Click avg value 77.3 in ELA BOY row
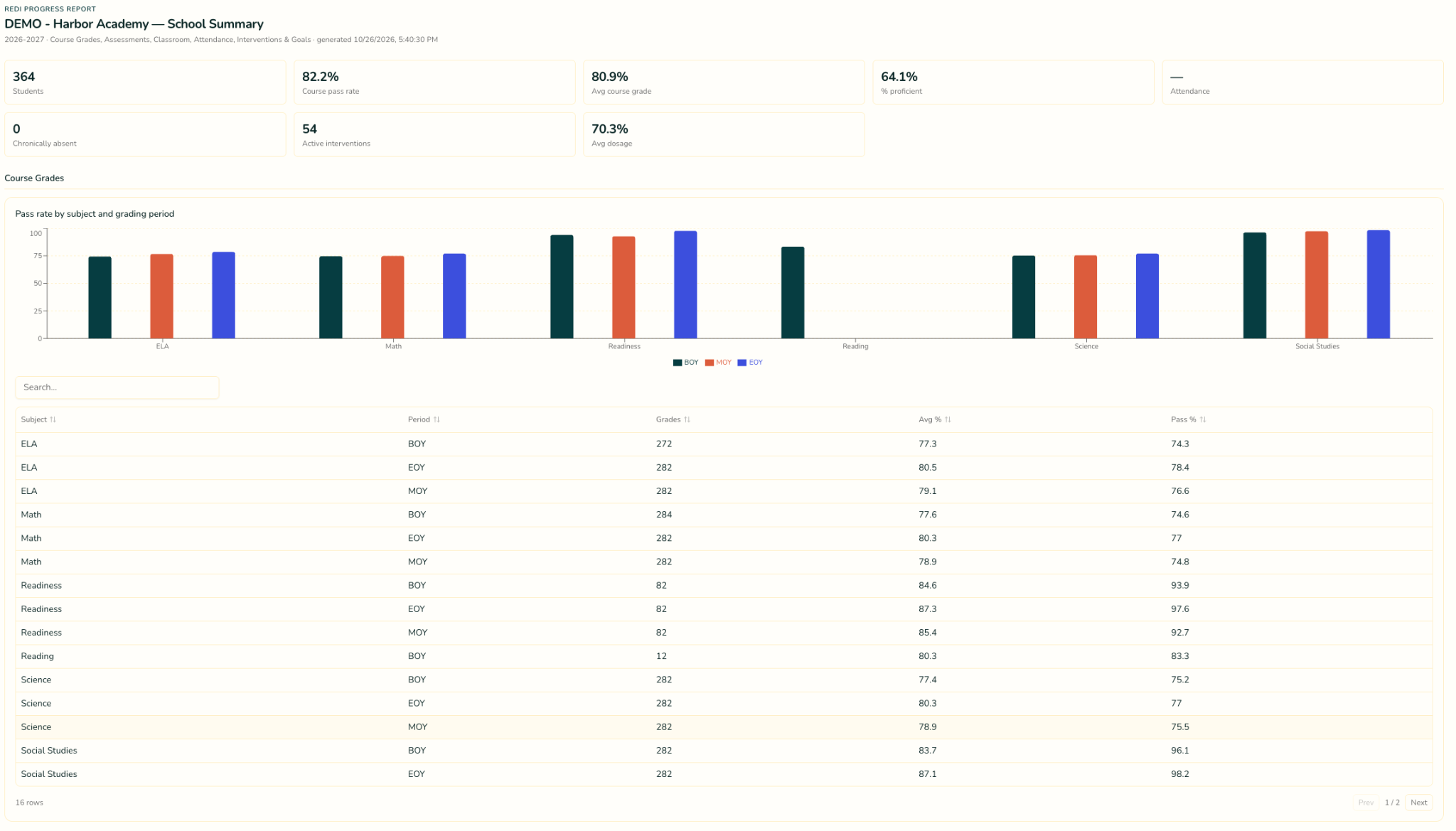The image size is (1456, 831). tap(927, 444)
